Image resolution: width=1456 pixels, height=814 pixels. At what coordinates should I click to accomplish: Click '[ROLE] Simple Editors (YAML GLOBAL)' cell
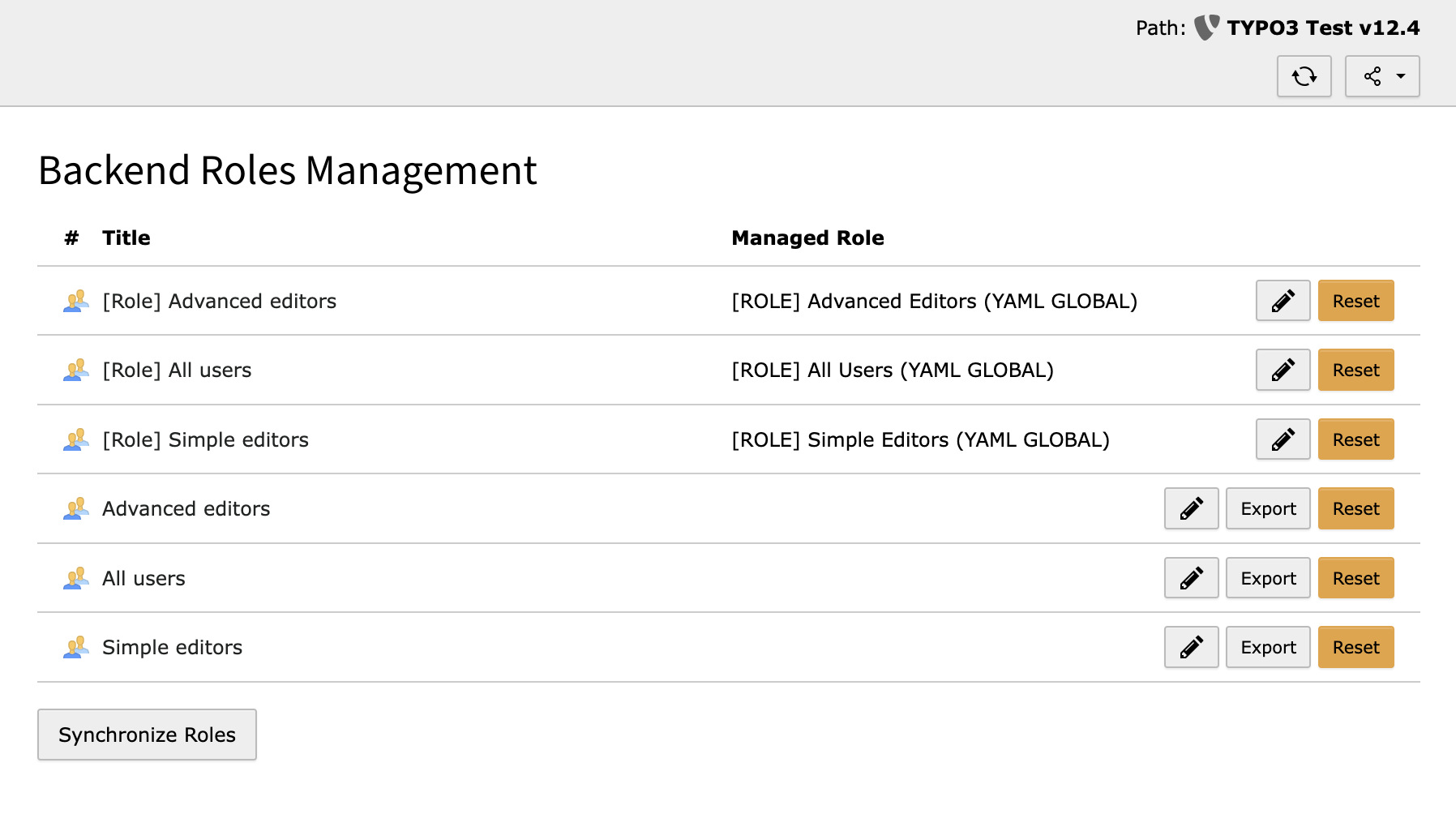920,439
